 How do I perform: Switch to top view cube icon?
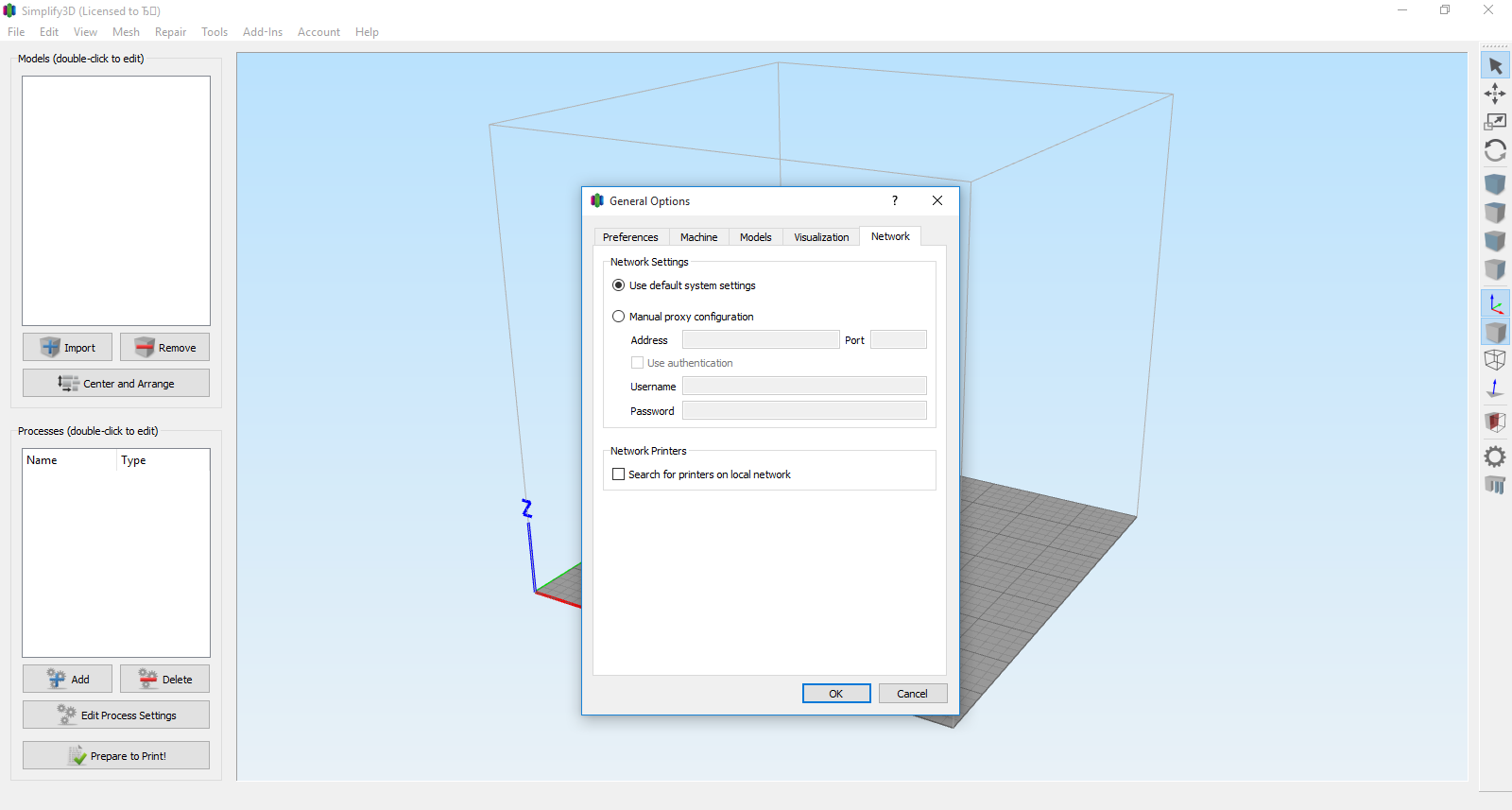coord(1495,212)
